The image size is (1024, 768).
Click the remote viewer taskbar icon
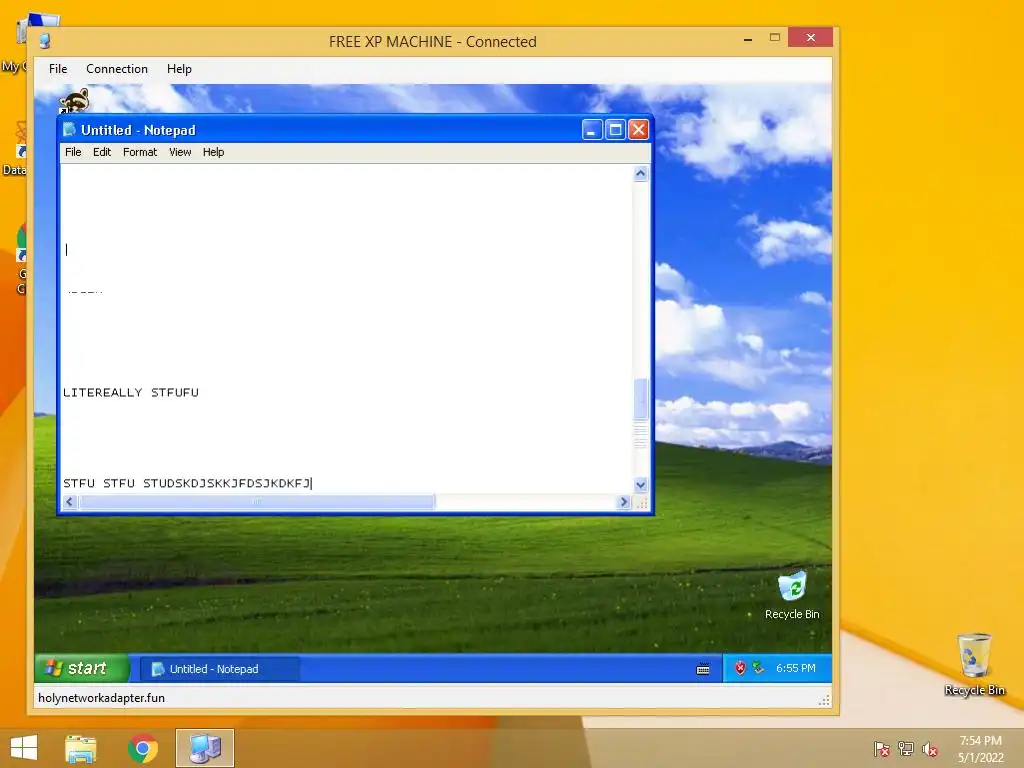[204, 748]
